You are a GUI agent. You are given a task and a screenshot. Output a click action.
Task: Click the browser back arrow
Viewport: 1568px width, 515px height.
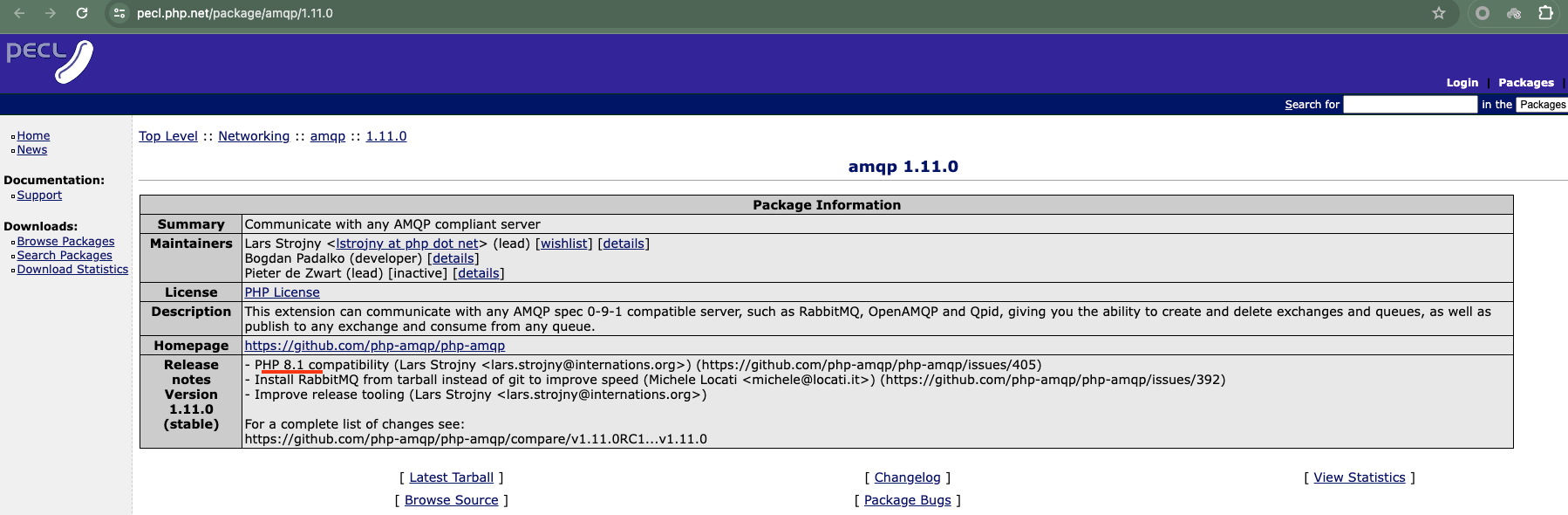(x=19, y=13)
